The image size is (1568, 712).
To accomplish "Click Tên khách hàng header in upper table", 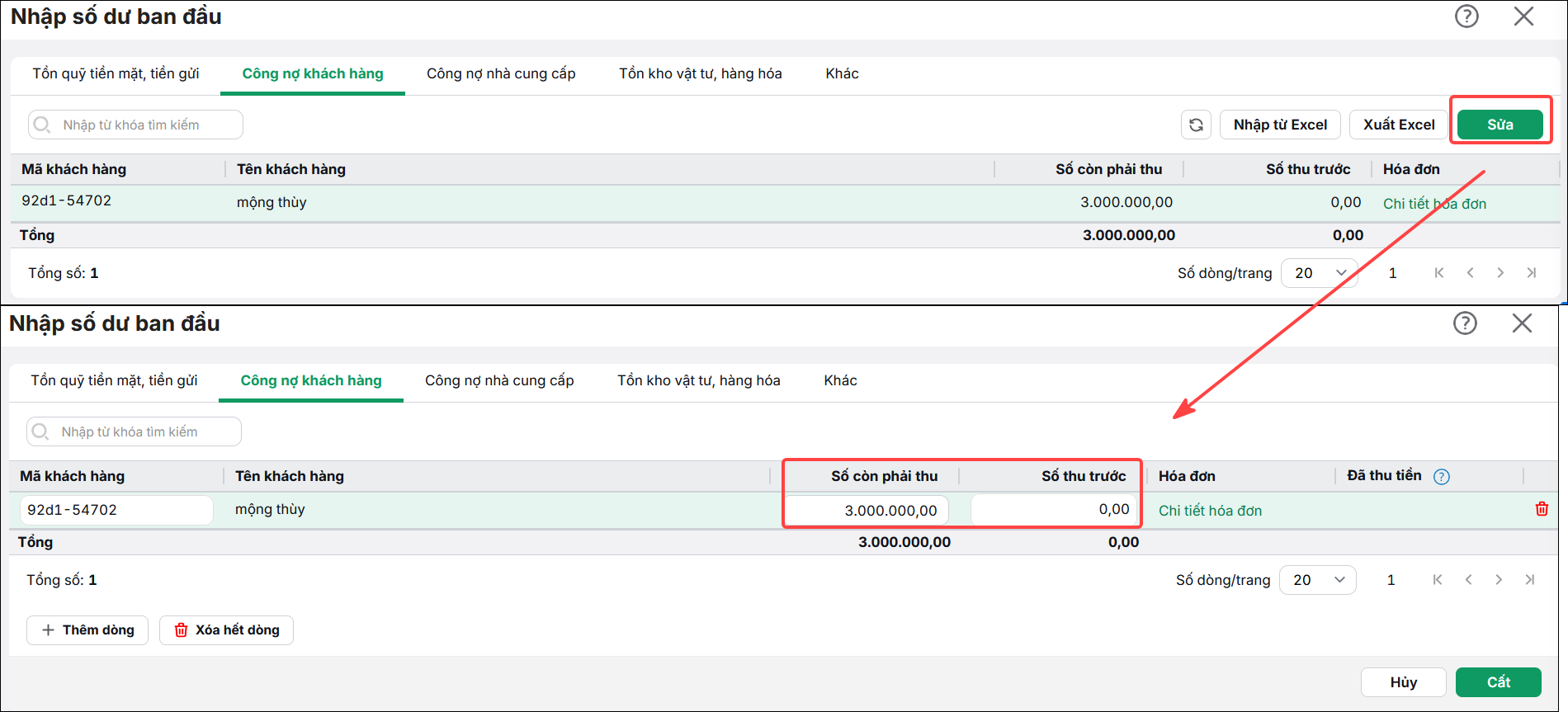I will pyautogui.click(x=291, y=169).
